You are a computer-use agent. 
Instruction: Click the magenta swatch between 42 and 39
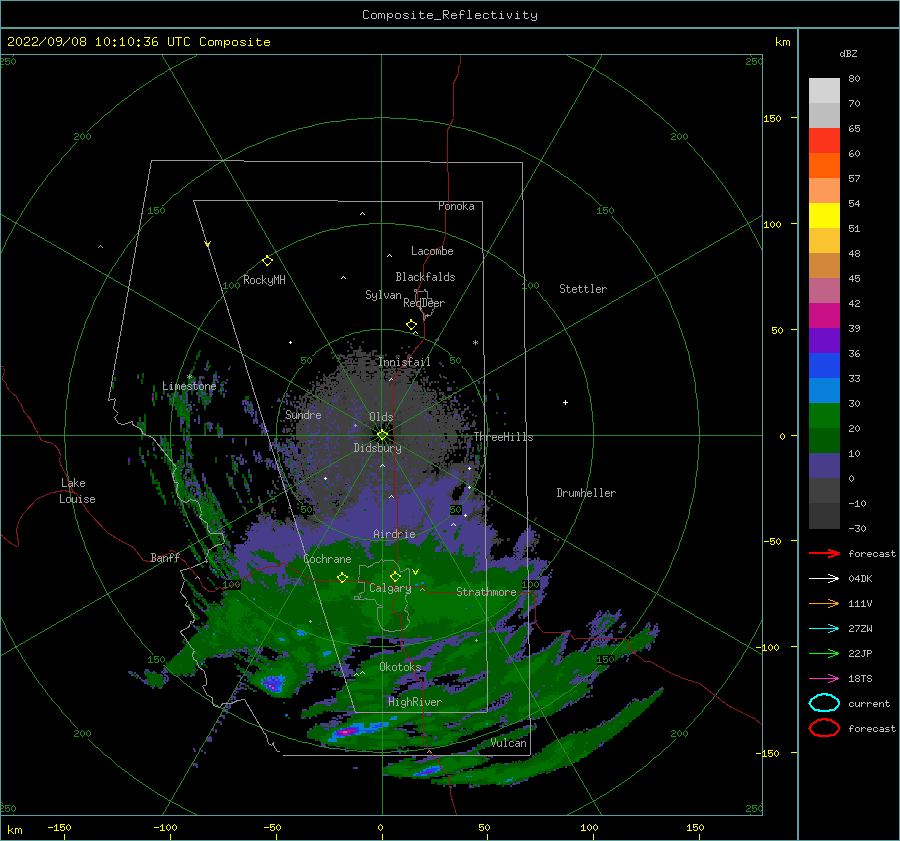pyautogui.click(x=824, y=315)
